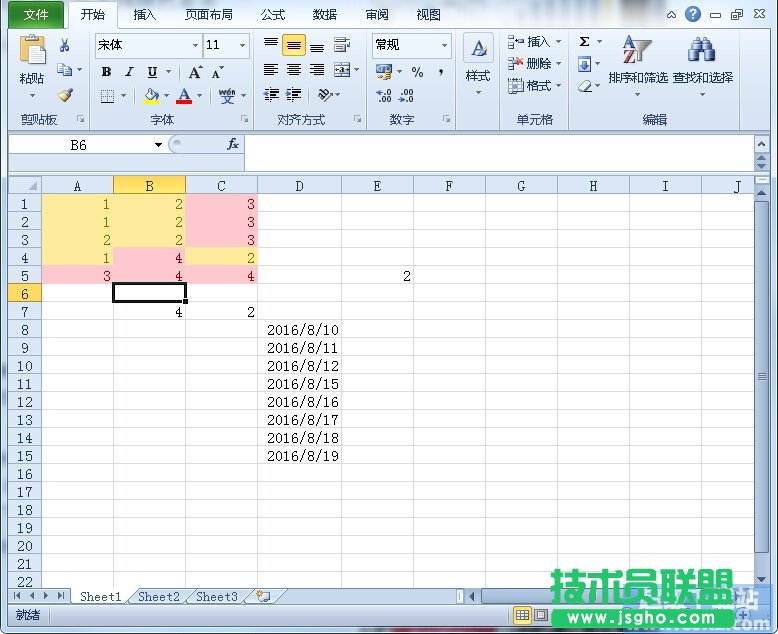Toggle bold formatting

pyautogui.click(x=106, y=72)
